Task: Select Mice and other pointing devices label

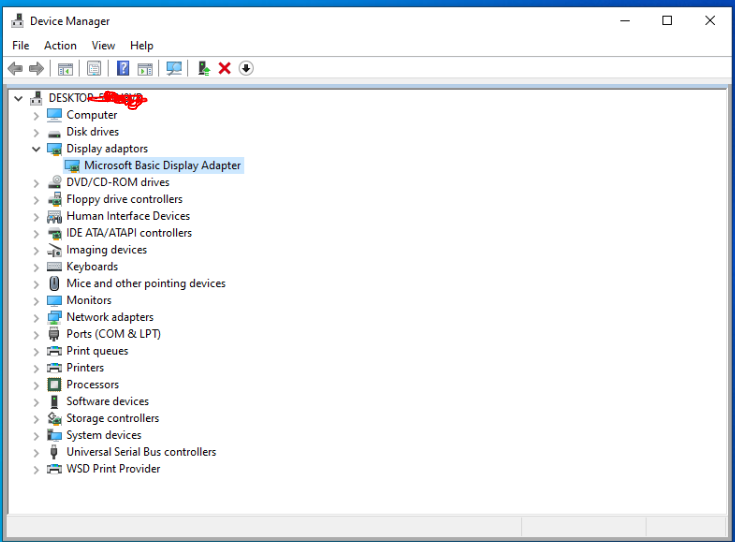Action: point(146,283)
